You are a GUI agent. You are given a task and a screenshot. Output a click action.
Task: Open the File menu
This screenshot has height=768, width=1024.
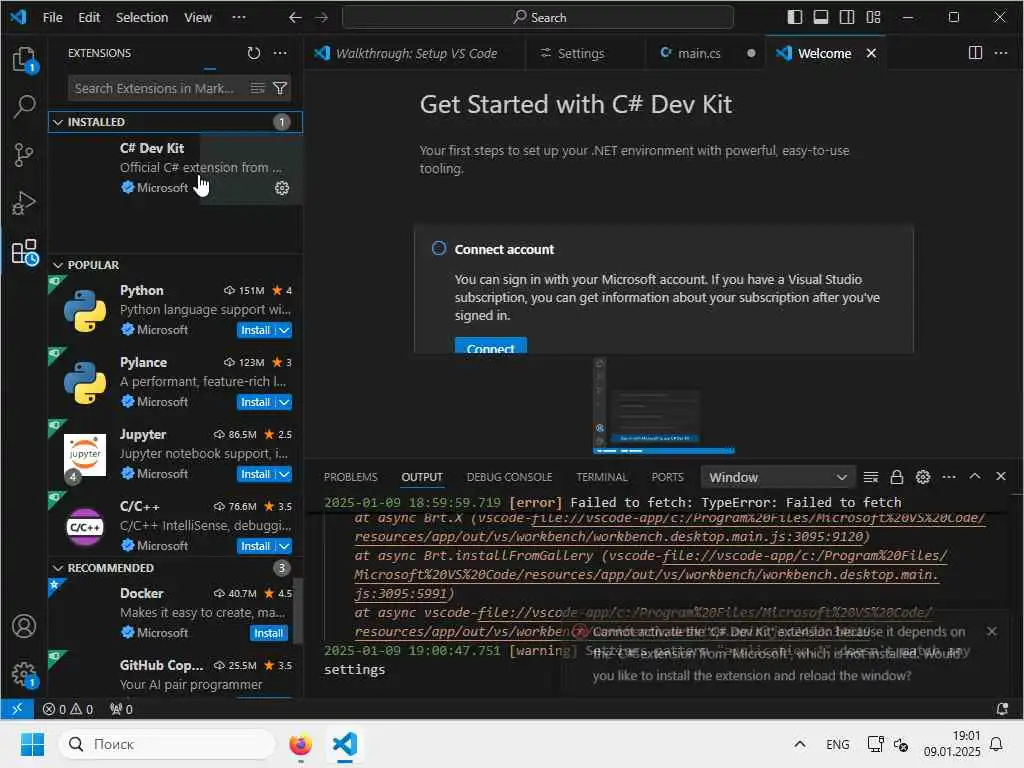pyautogui.click(x=52, y=18)
